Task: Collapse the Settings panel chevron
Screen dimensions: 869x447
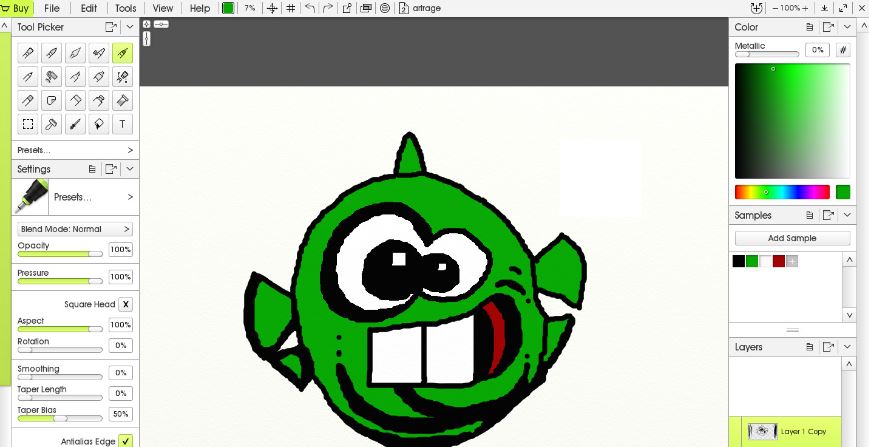Action: pos(130,169)
